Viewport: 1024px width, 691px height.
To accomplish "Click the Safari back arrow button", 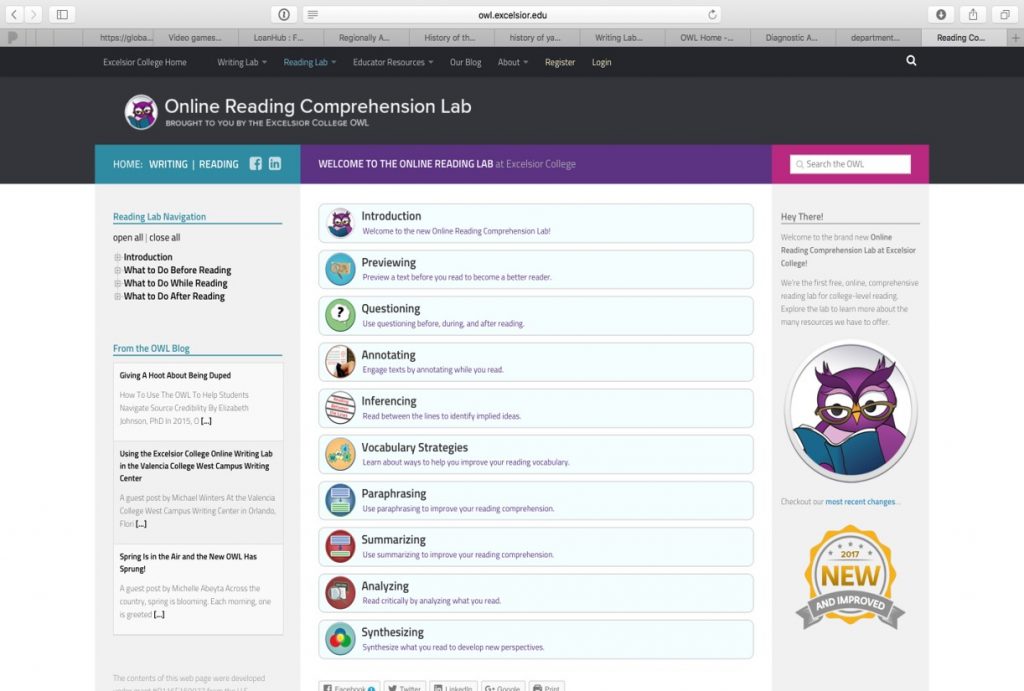I will (14, 14).
